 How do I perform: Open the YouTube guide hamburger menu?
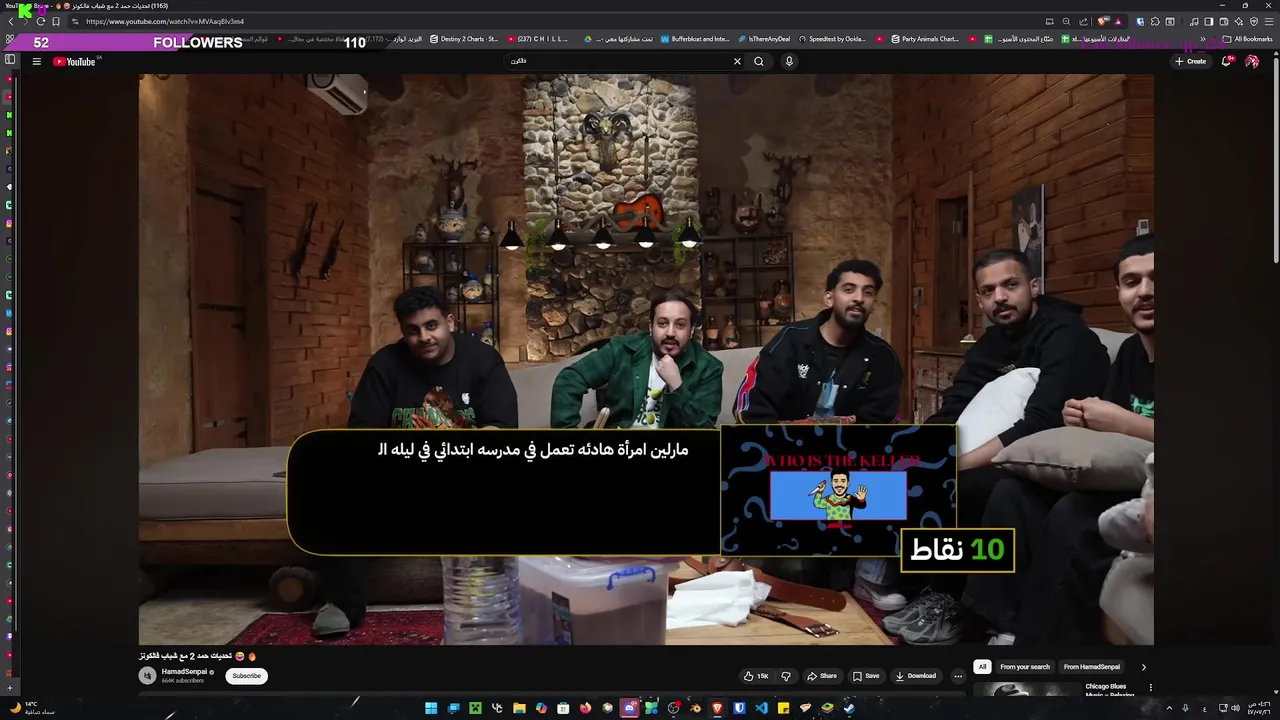[x=36, y=61]
